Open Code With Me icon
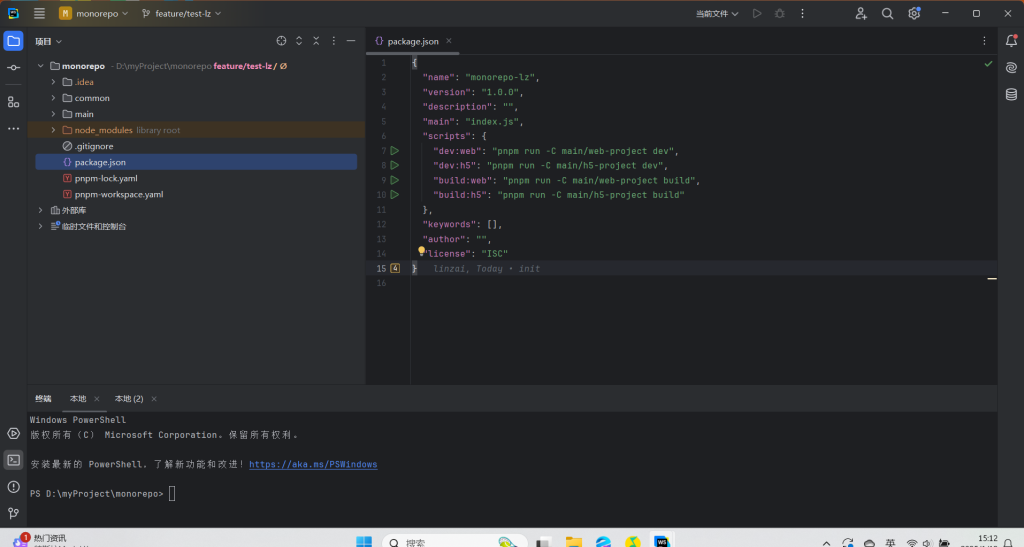1024x547 pixels. pyautogui.click(x=861, y=13)
